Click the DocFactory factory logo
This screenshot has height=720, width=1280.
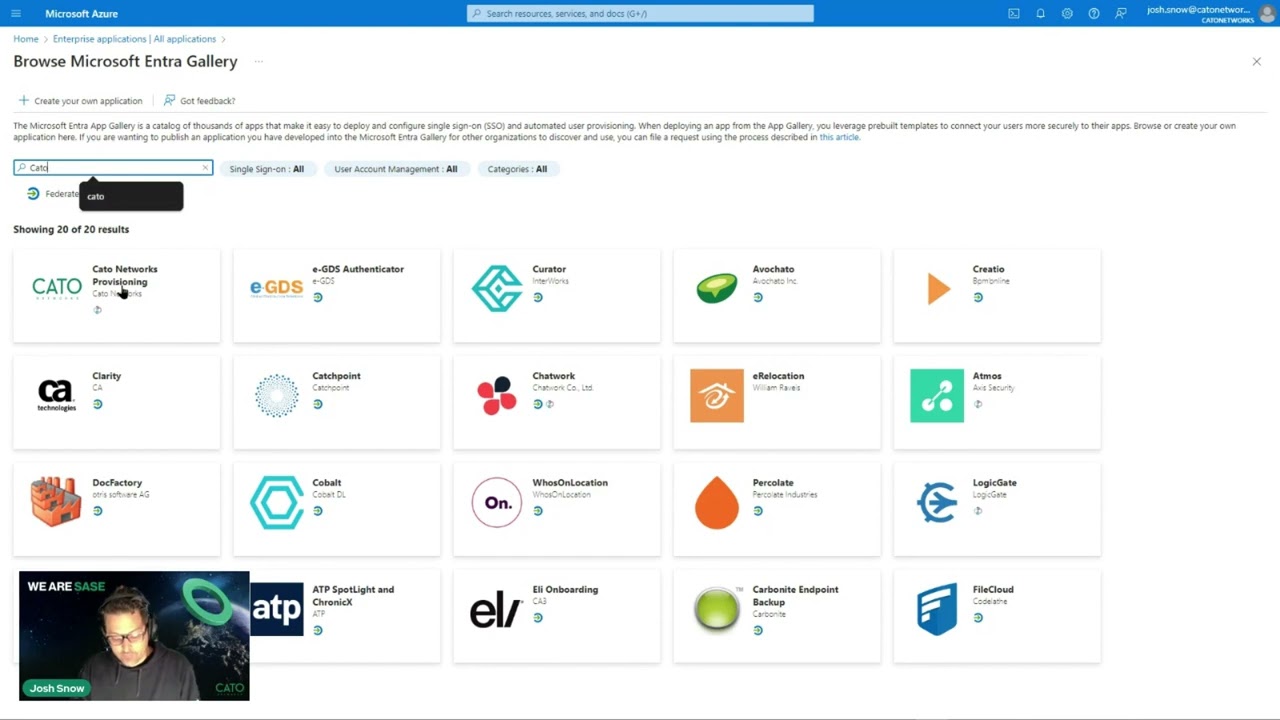pos(56,501)
